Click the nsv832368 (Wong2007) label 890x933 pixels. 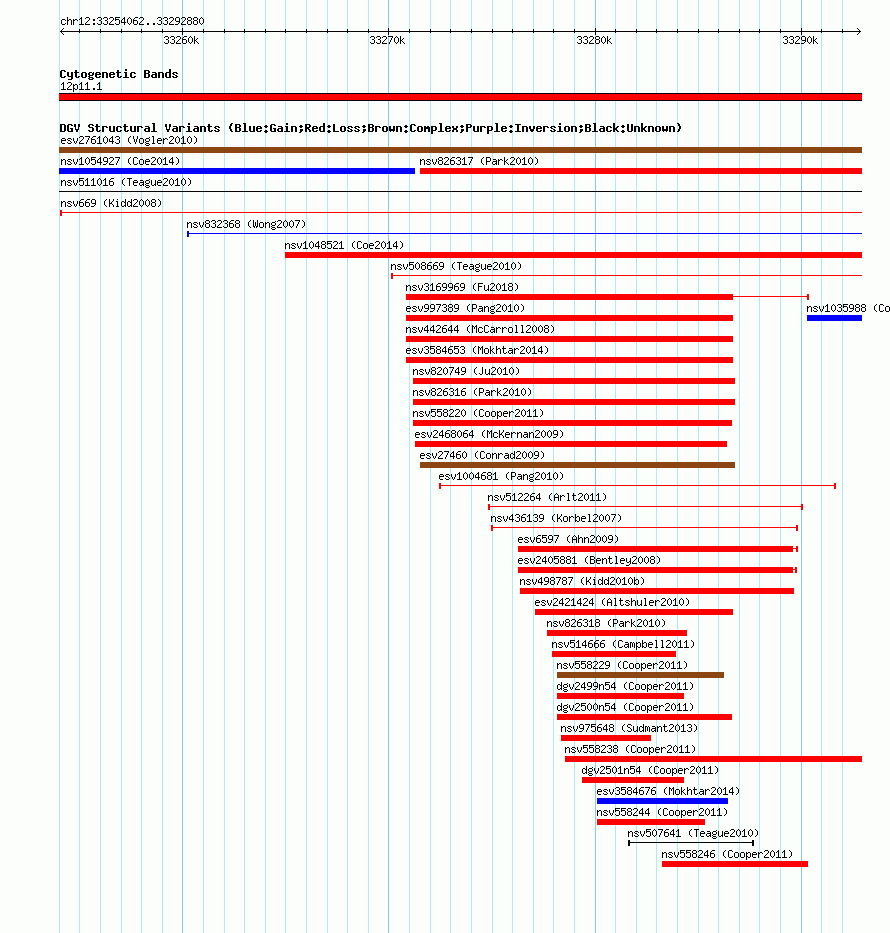pos(246,224)
